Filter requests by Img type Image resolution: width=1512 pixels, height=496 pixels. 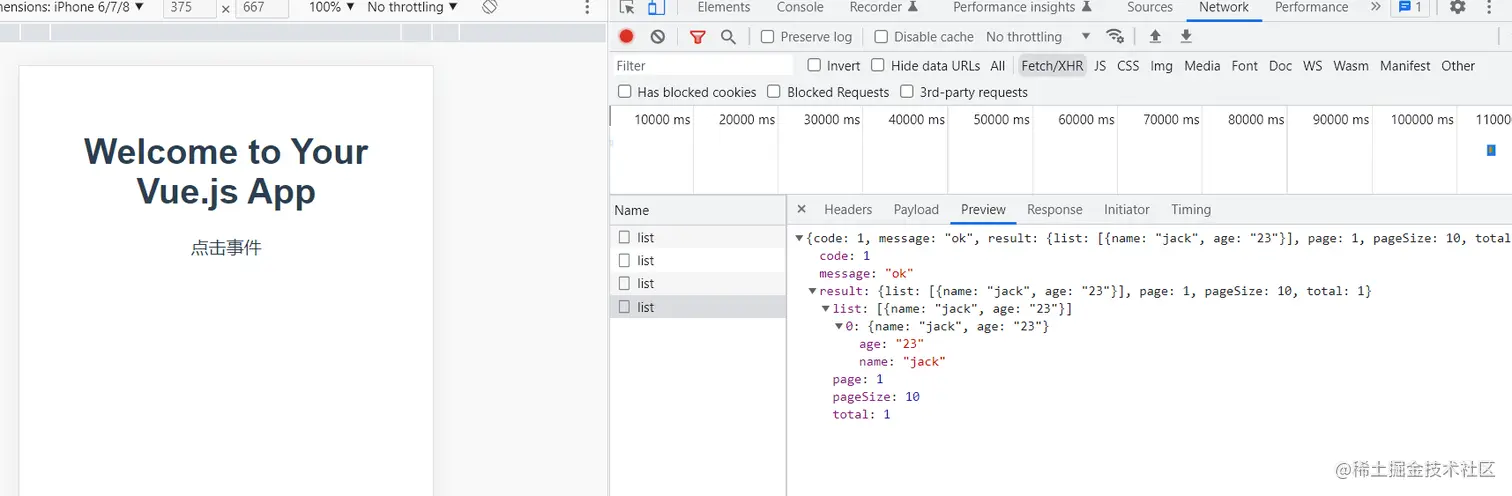click(1161, 65)
